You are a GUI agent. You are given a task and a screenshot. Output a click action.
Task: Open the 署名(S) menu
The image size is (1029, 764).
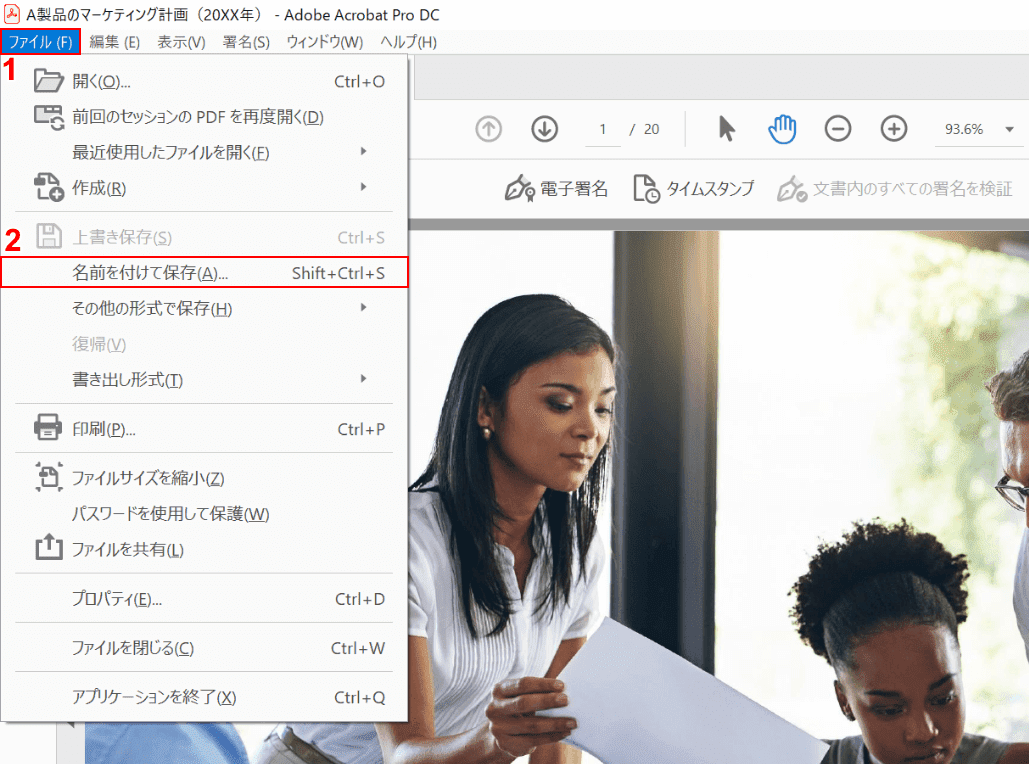[246, 42]
